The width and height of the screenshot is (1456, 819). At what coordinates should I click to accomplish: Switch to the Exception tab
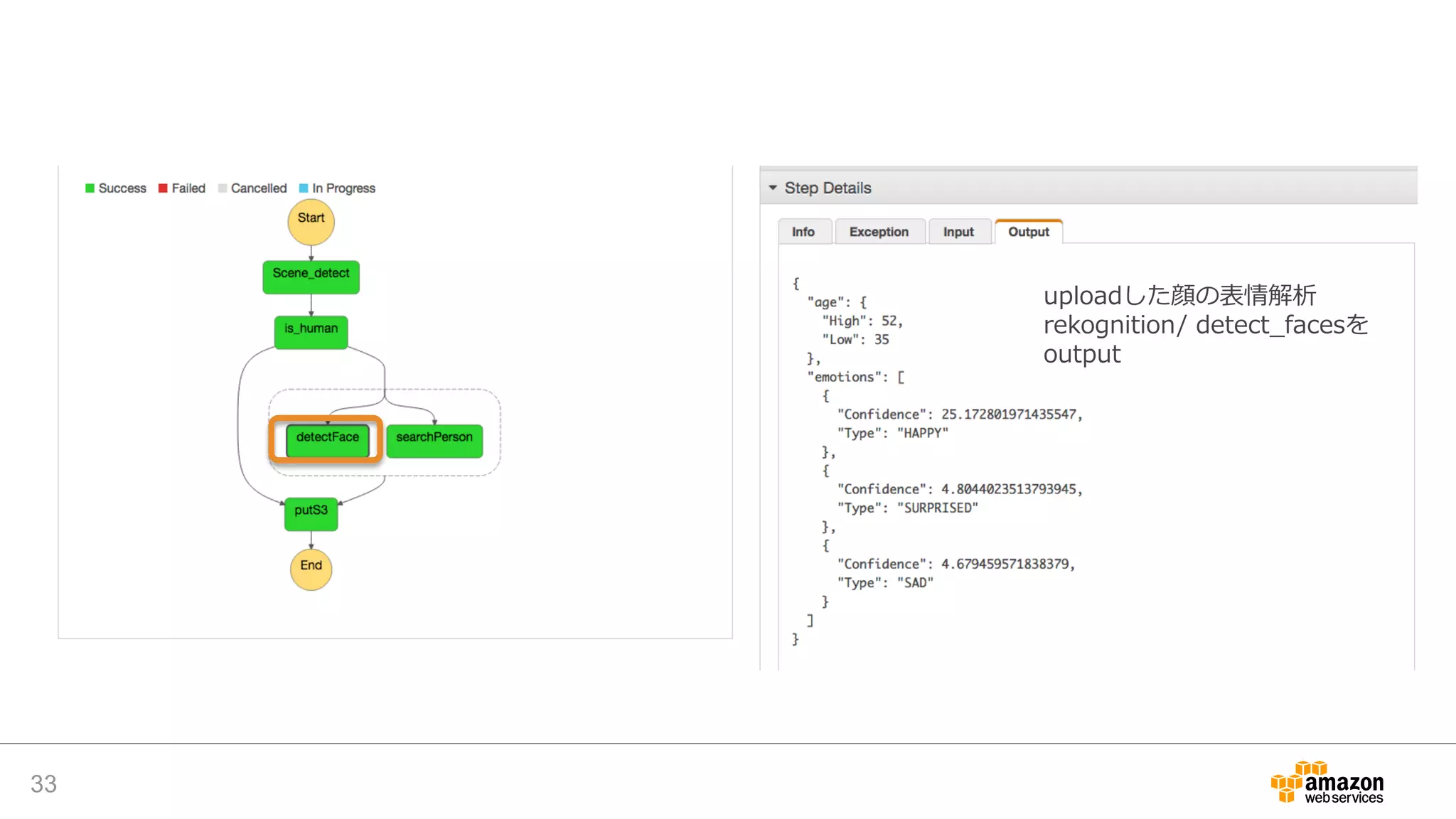(x=879, y=232)
